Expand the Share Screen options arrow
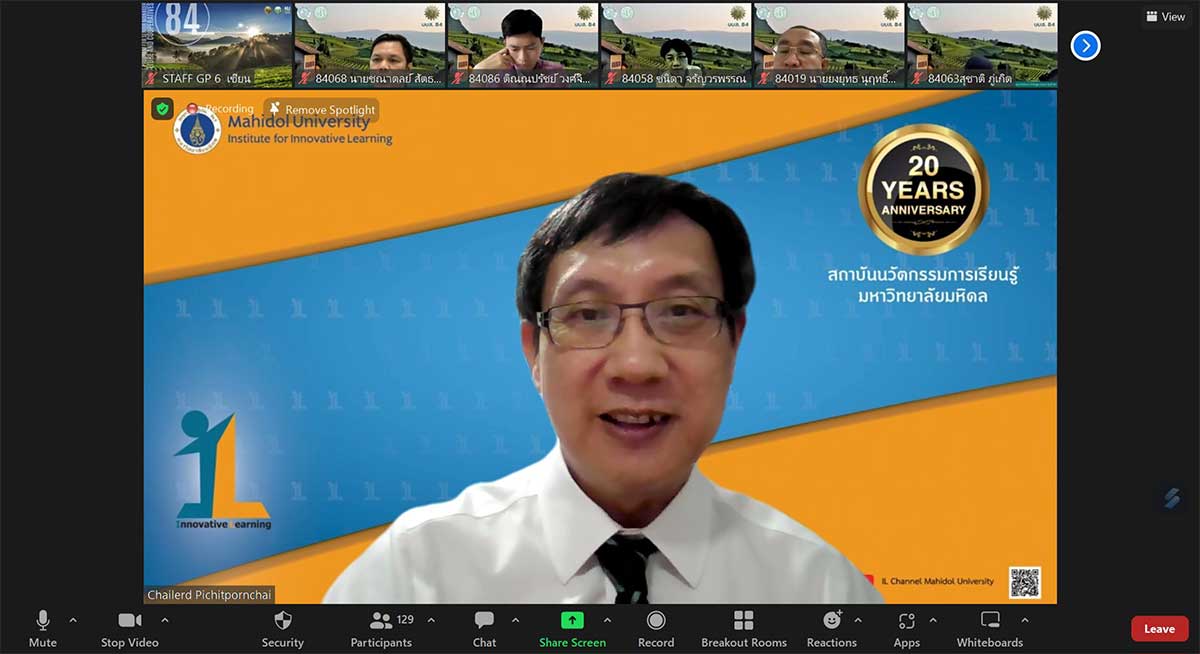 [607, 620]
